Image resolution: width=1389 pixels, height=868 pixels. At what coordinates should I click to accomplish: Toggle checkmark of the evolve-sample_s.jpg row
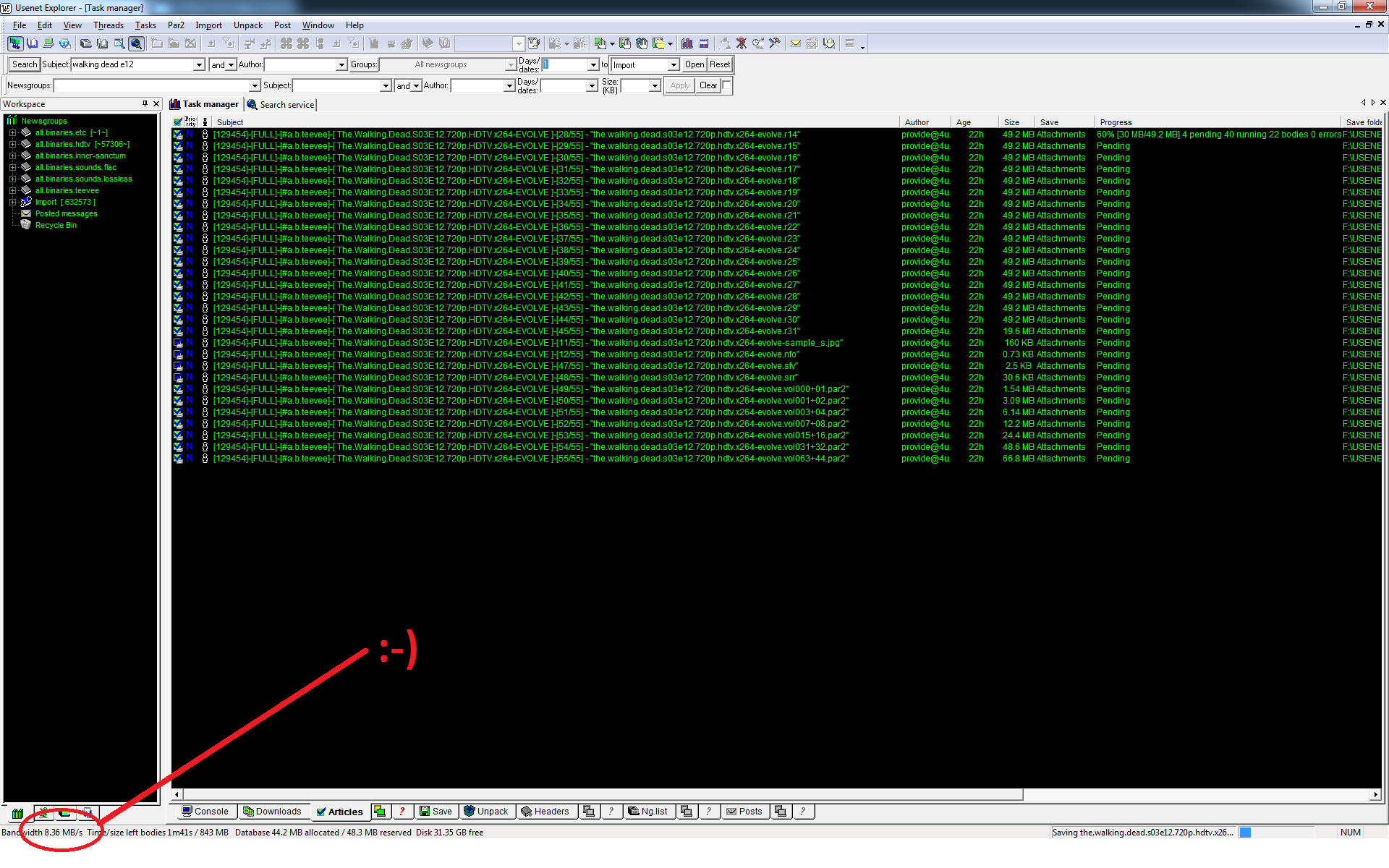click(x=178, y=343)
